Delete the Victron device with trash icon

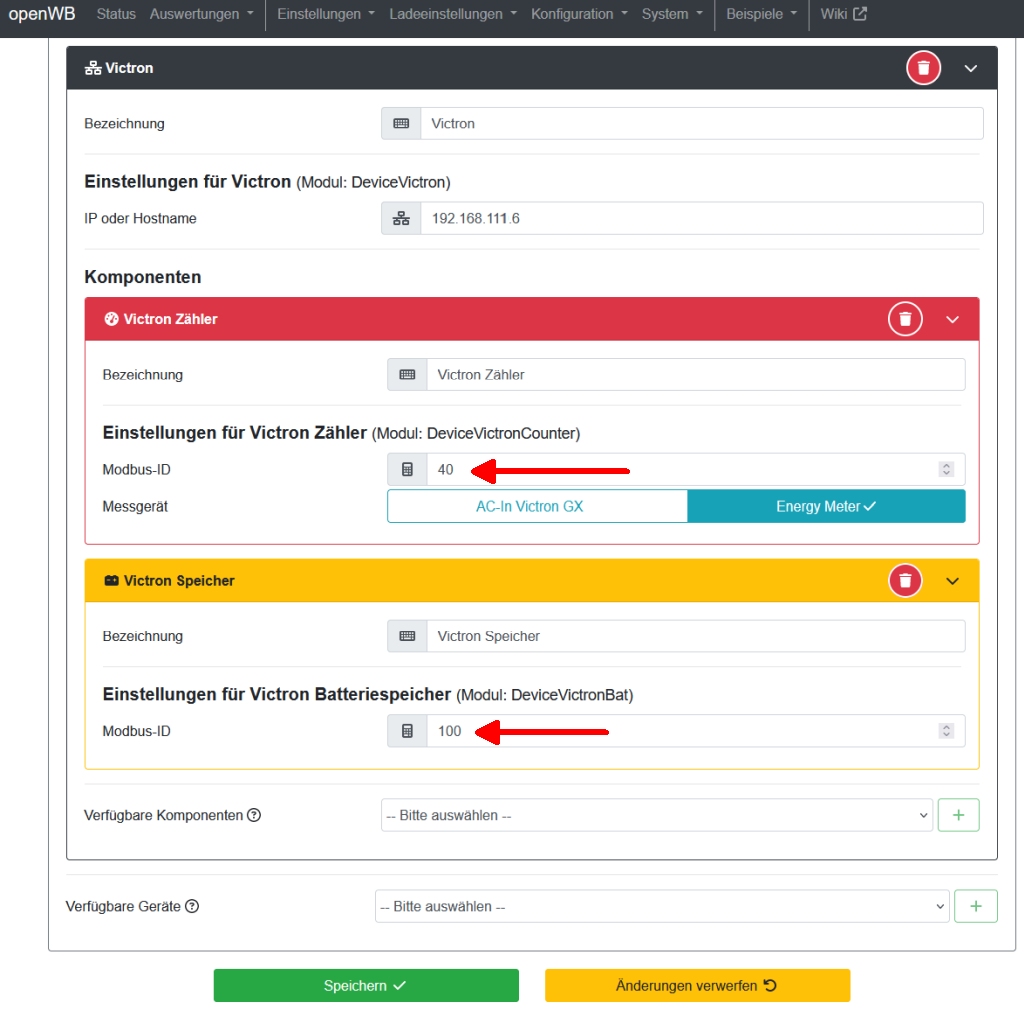[923, 68]
